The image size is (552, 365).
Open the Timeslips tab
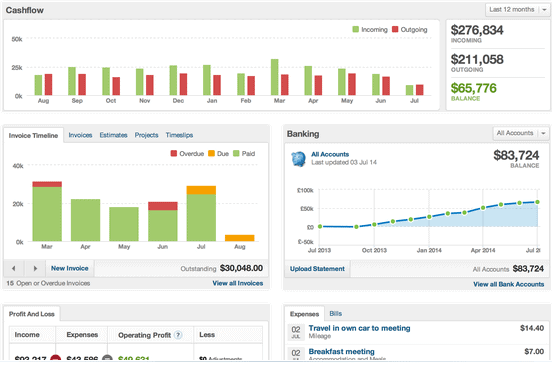[179, 135]
